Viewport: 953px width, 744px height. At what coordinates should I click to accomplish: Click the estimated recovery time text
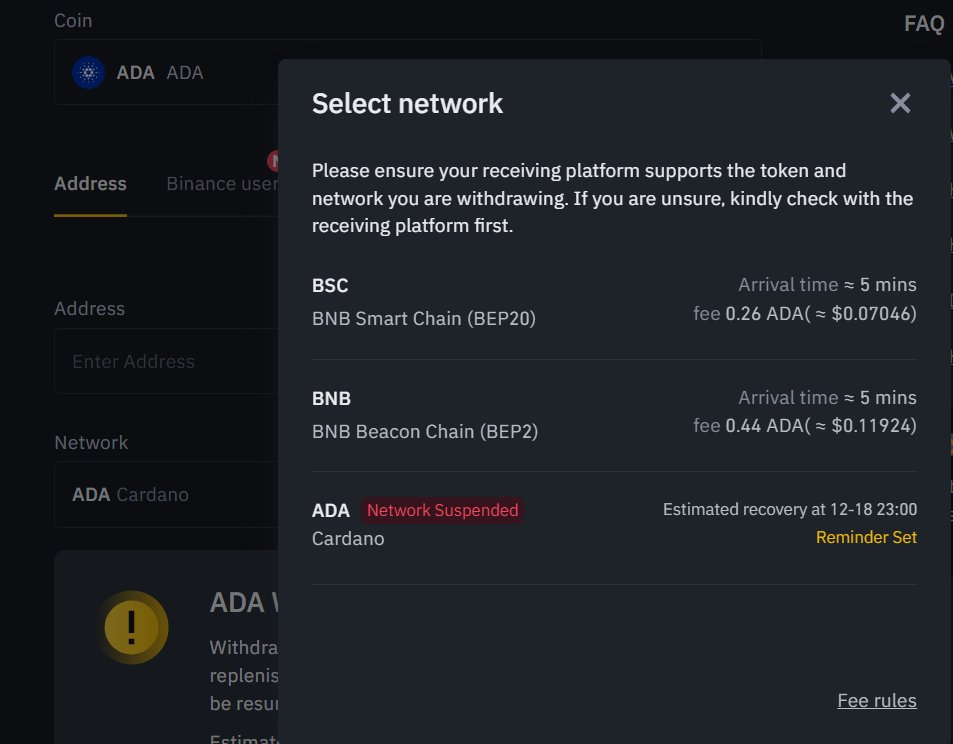point(789,509)
